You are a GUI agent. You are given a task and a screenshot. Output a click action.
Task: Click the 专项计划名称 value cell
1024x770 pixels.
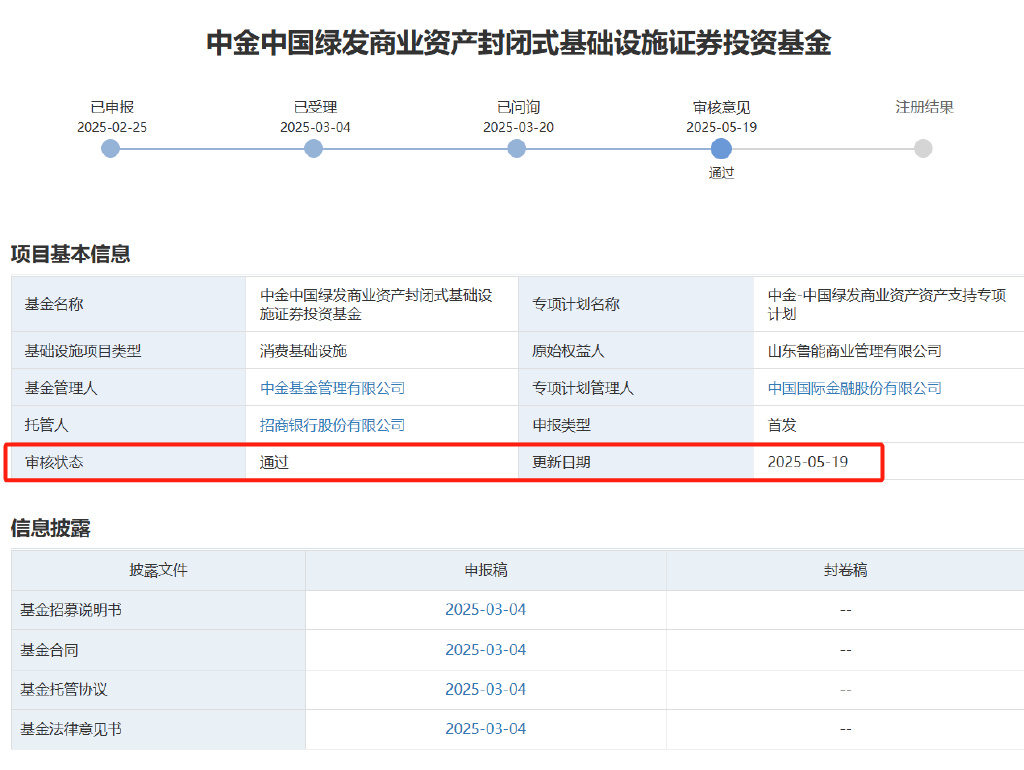coord(888,304)
